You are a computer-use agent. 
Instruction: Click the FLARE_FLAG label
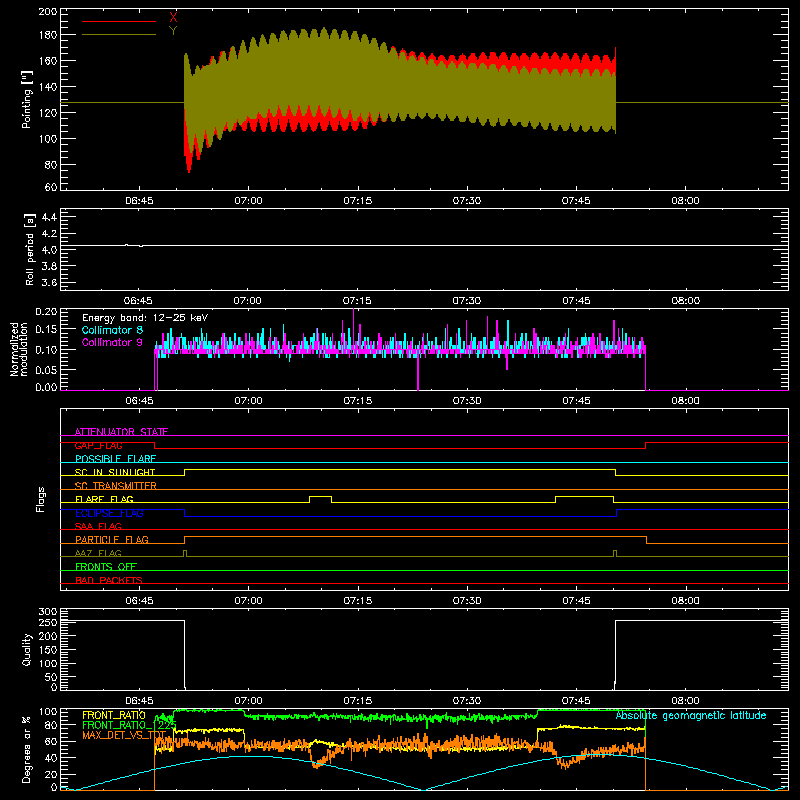click(x=104, y=499)
